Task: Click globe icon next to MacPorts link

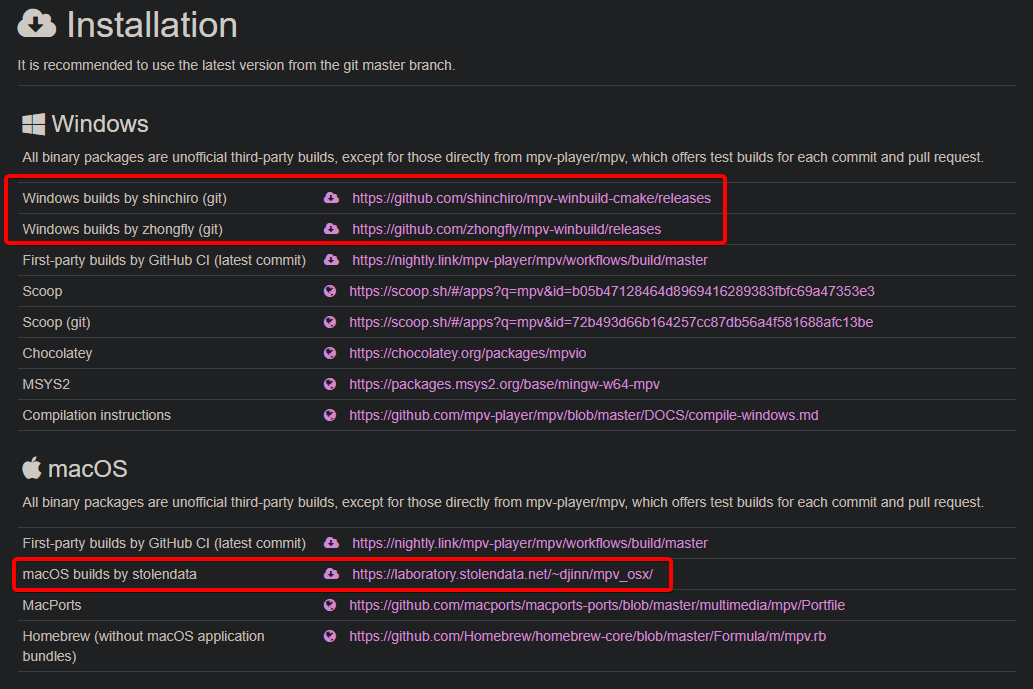Action: coord(330,605)
